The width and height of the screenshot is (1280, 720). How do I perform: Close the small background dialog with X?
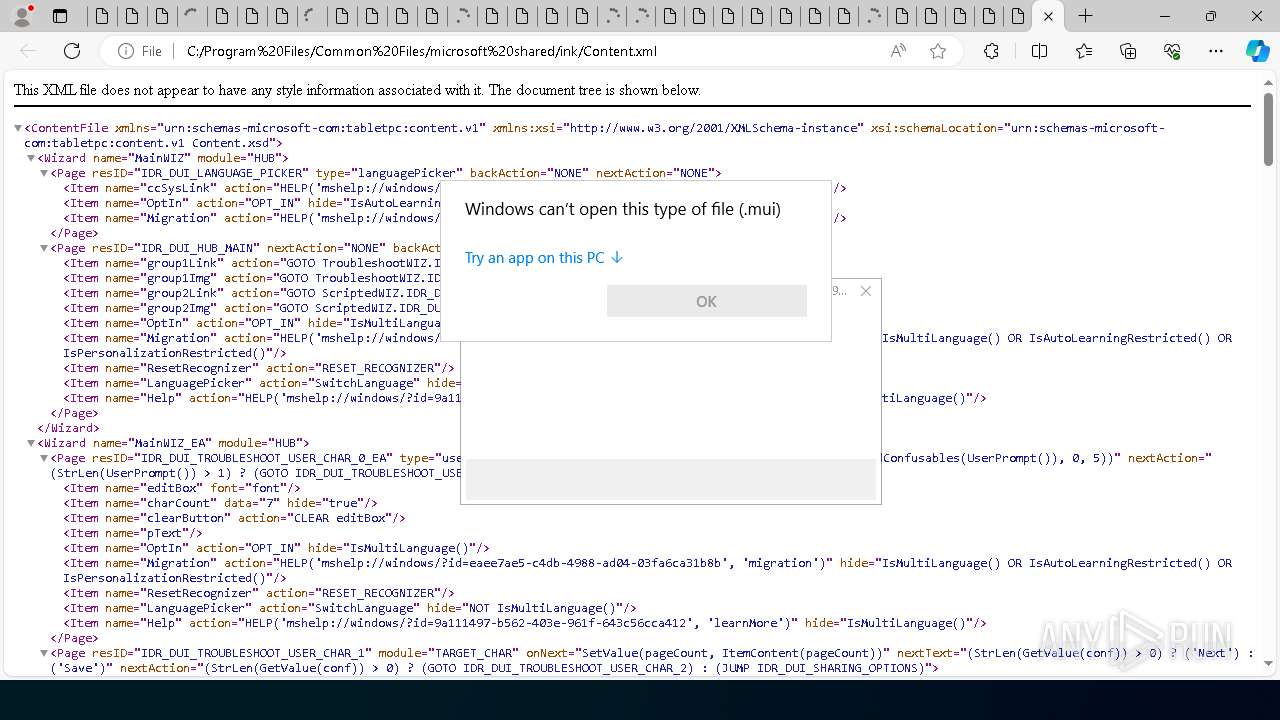pos(866,291)
